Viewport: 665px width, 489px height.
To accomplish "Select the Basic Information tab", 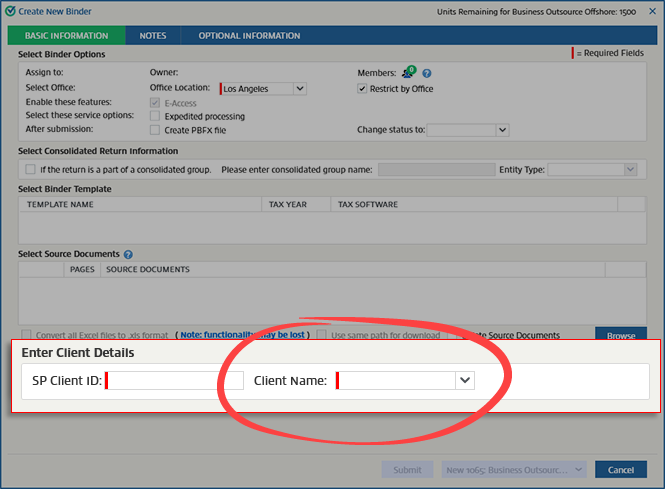I will pos(66,36).
